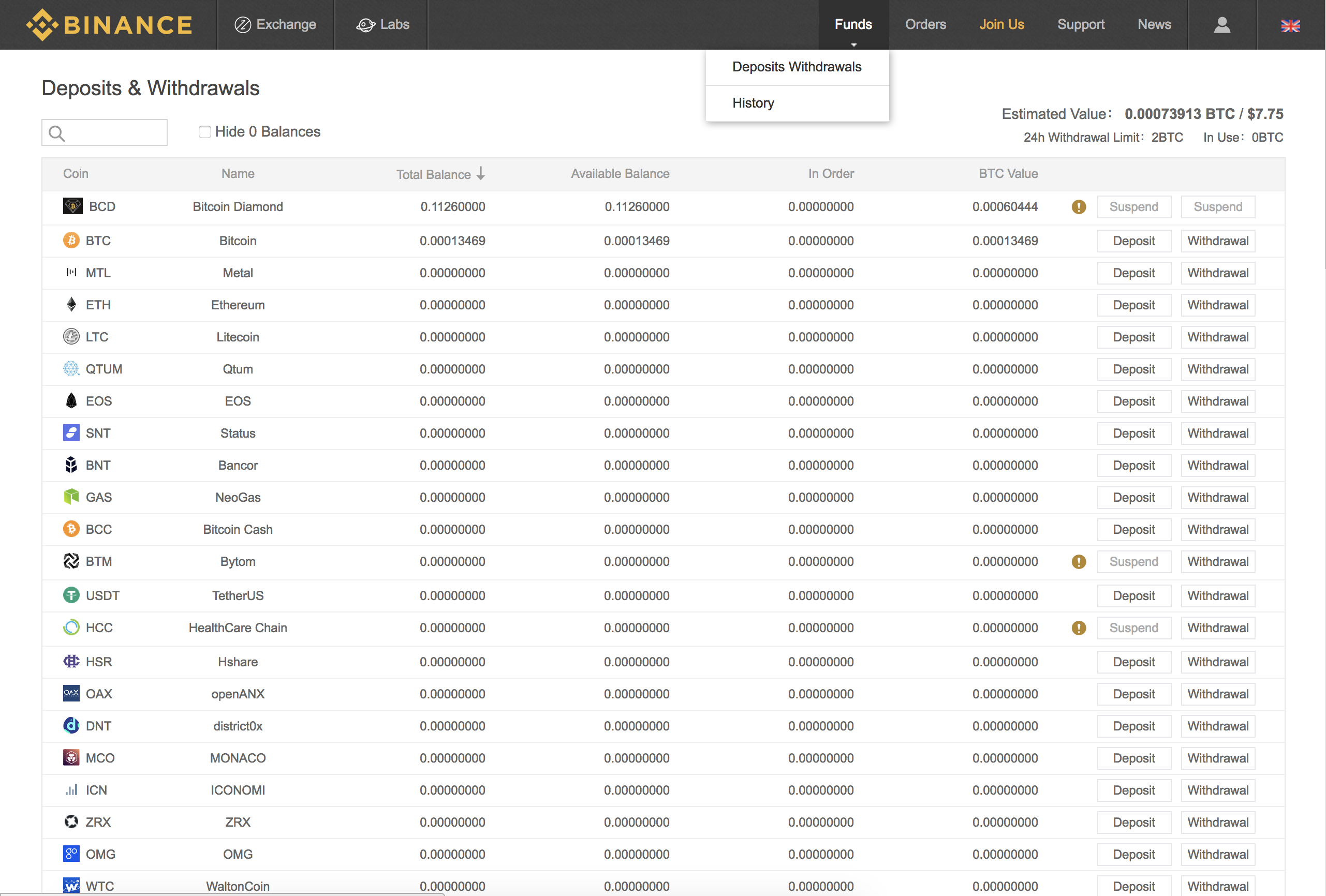
Task: Click the warning icon in the BCD row
Action: (1079, 206)
